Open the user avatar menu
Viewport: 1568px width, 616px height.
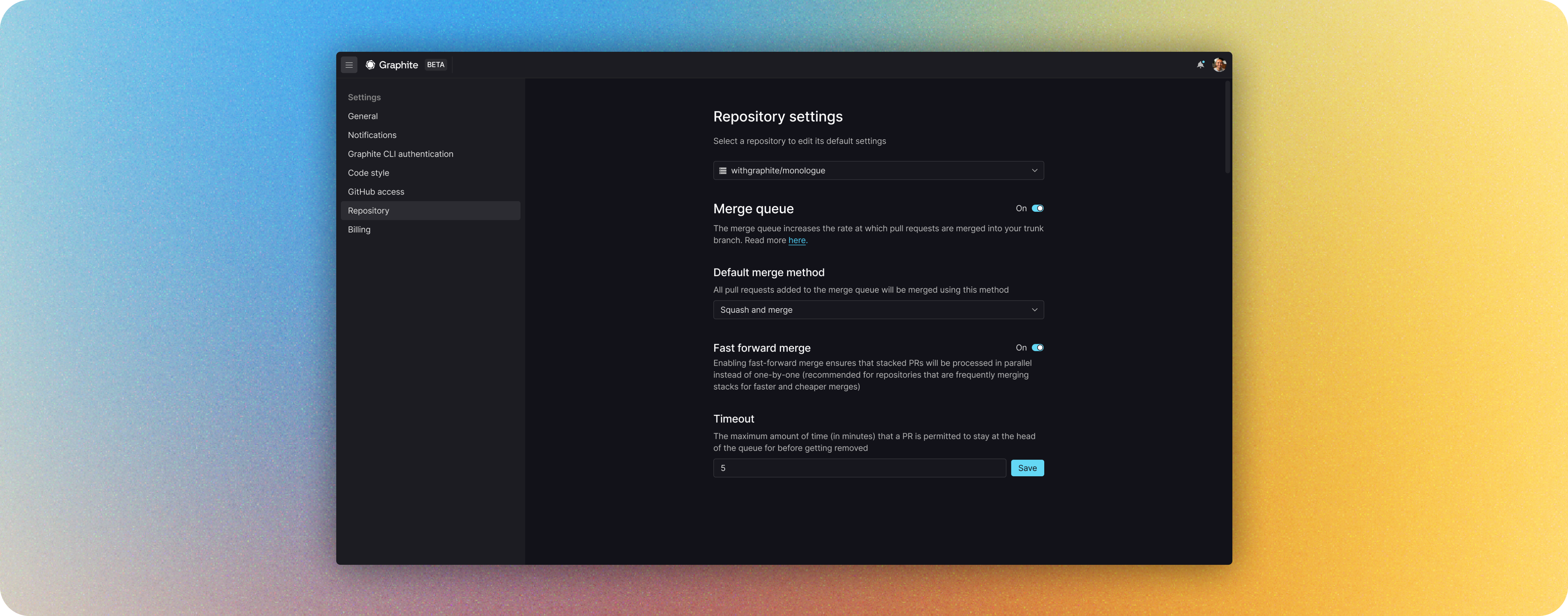click(x=1219, y=65)
